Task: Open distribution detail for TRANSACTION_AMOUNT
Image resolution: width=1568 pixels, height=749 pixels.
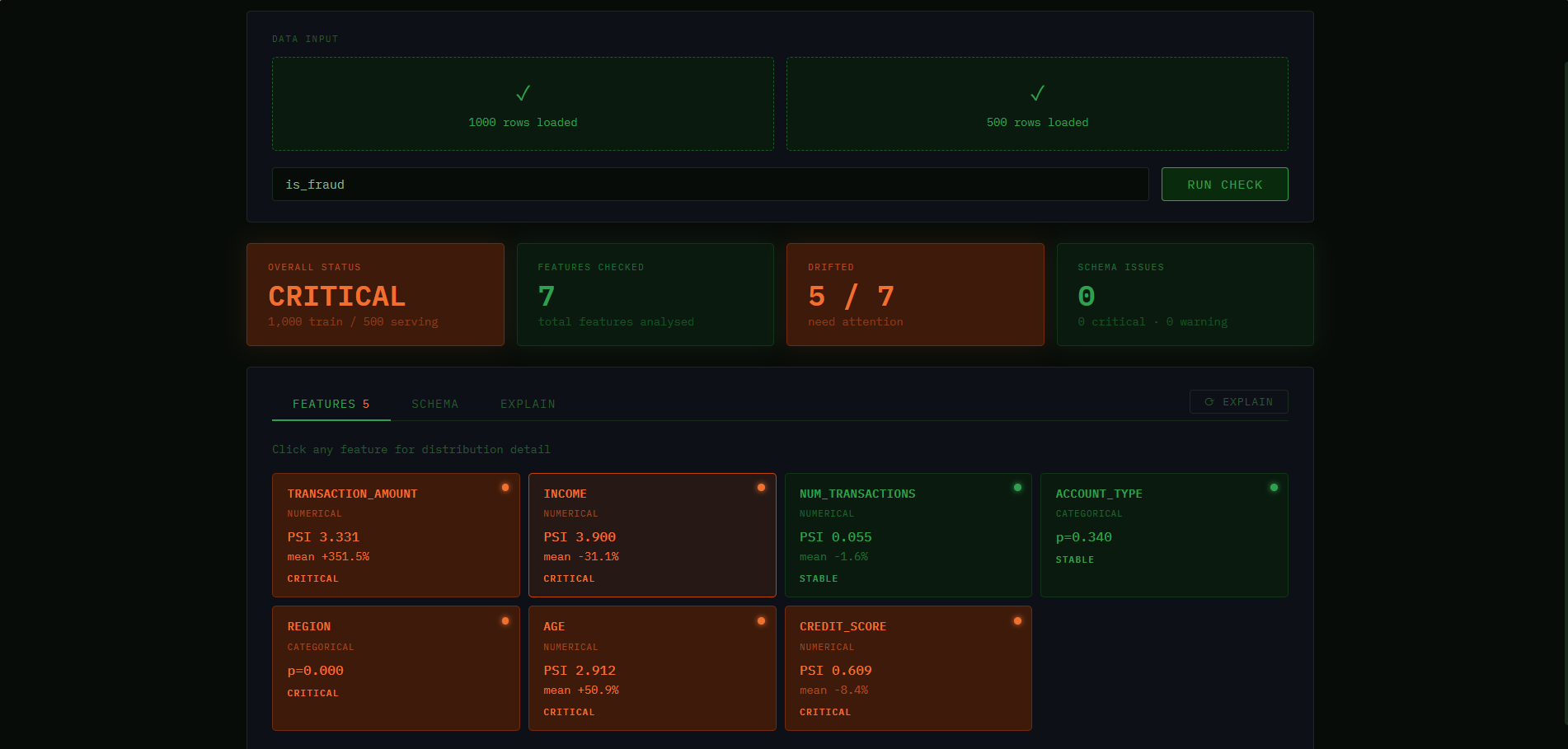Action: (x=396, y=535)
